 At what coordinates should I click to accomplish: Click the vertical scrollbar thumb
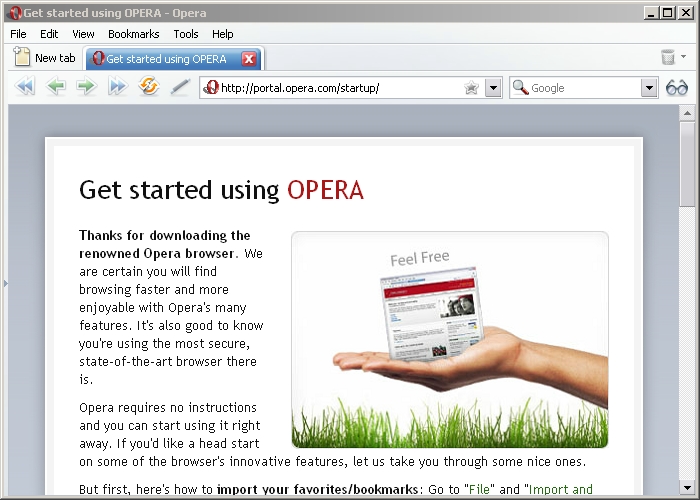(687, 164)
